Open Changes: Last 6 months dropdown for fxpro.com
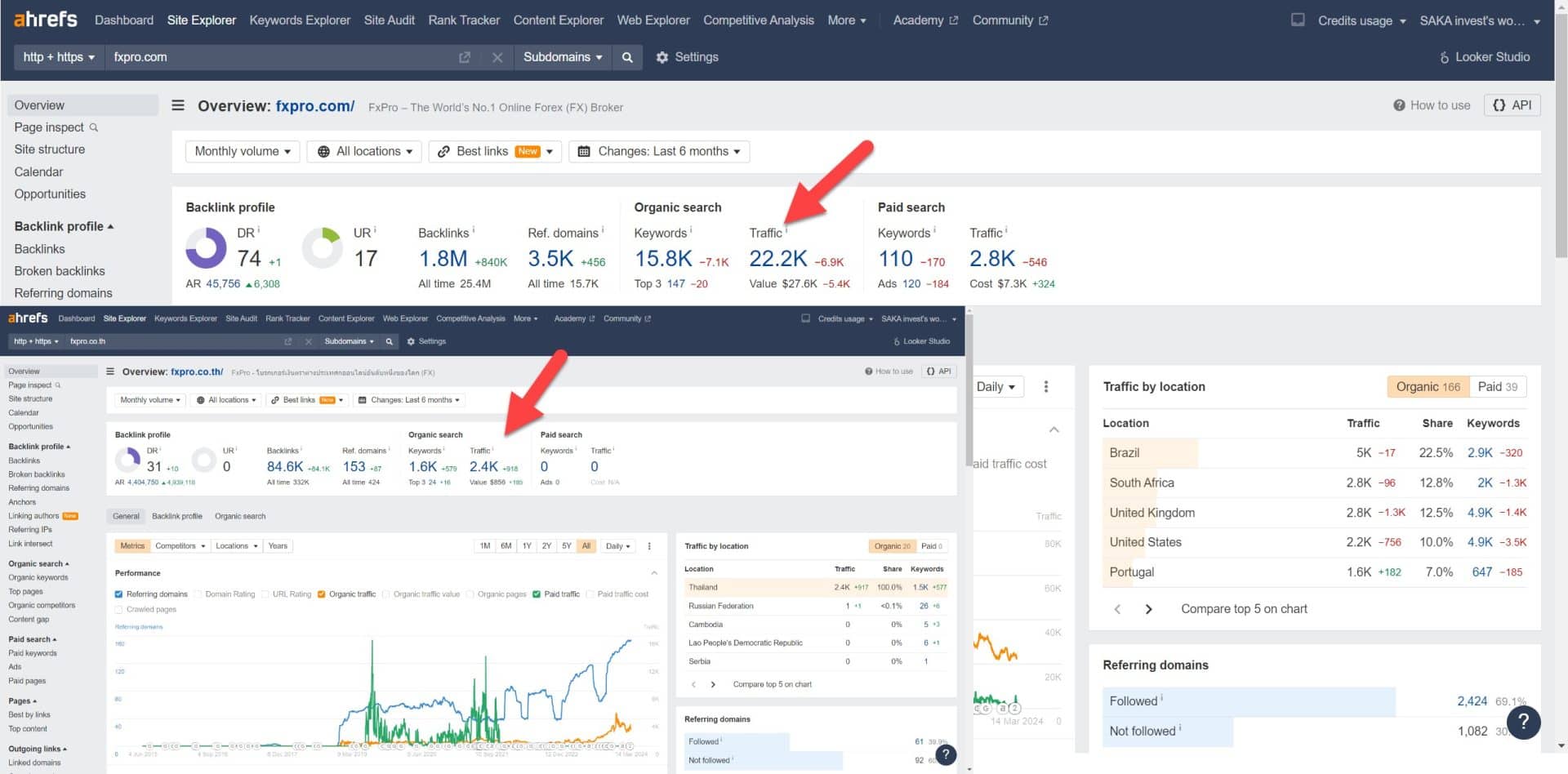The width and height of the screenshot is (1568, 774). coord(659,152)
